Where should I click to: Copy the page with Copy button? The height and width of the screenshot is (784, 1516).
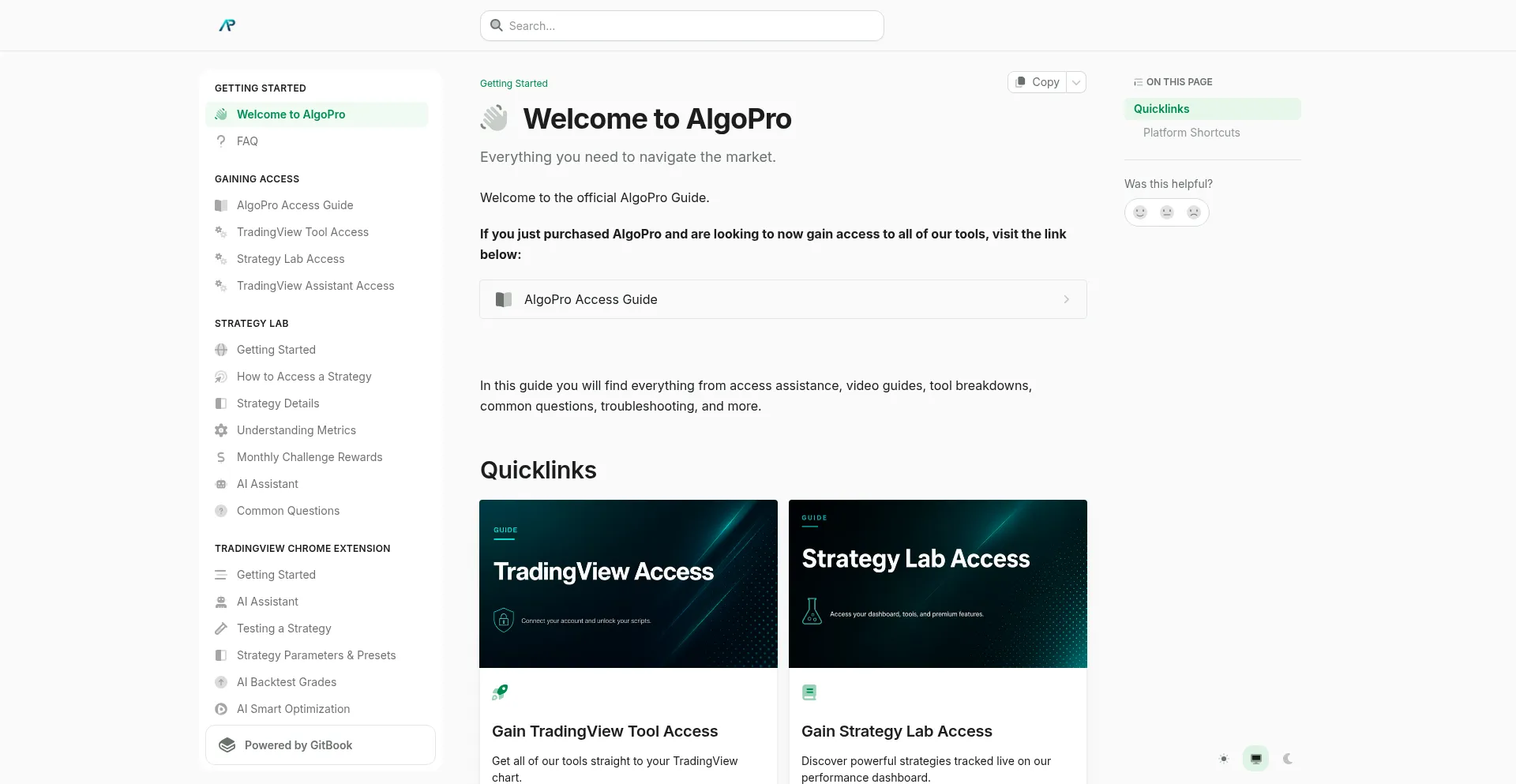[1038, 82]
